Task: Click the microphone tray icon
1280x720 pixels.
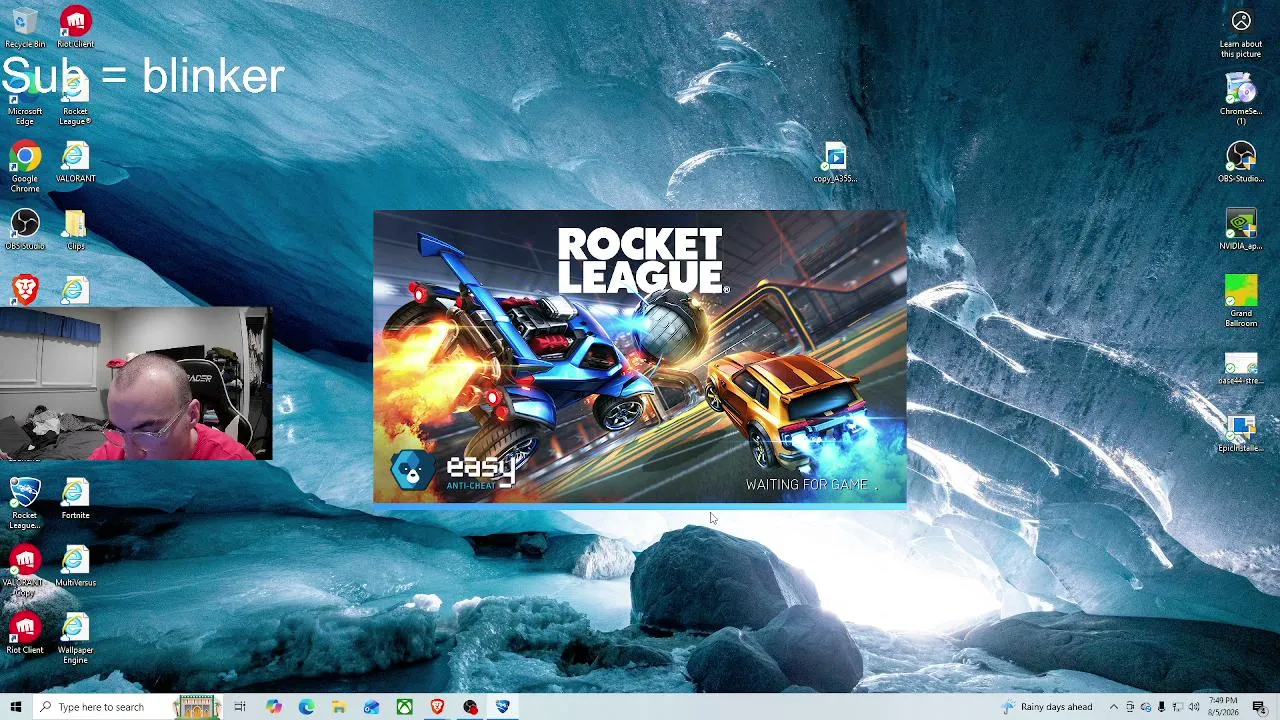Action: click(1161, 707)
